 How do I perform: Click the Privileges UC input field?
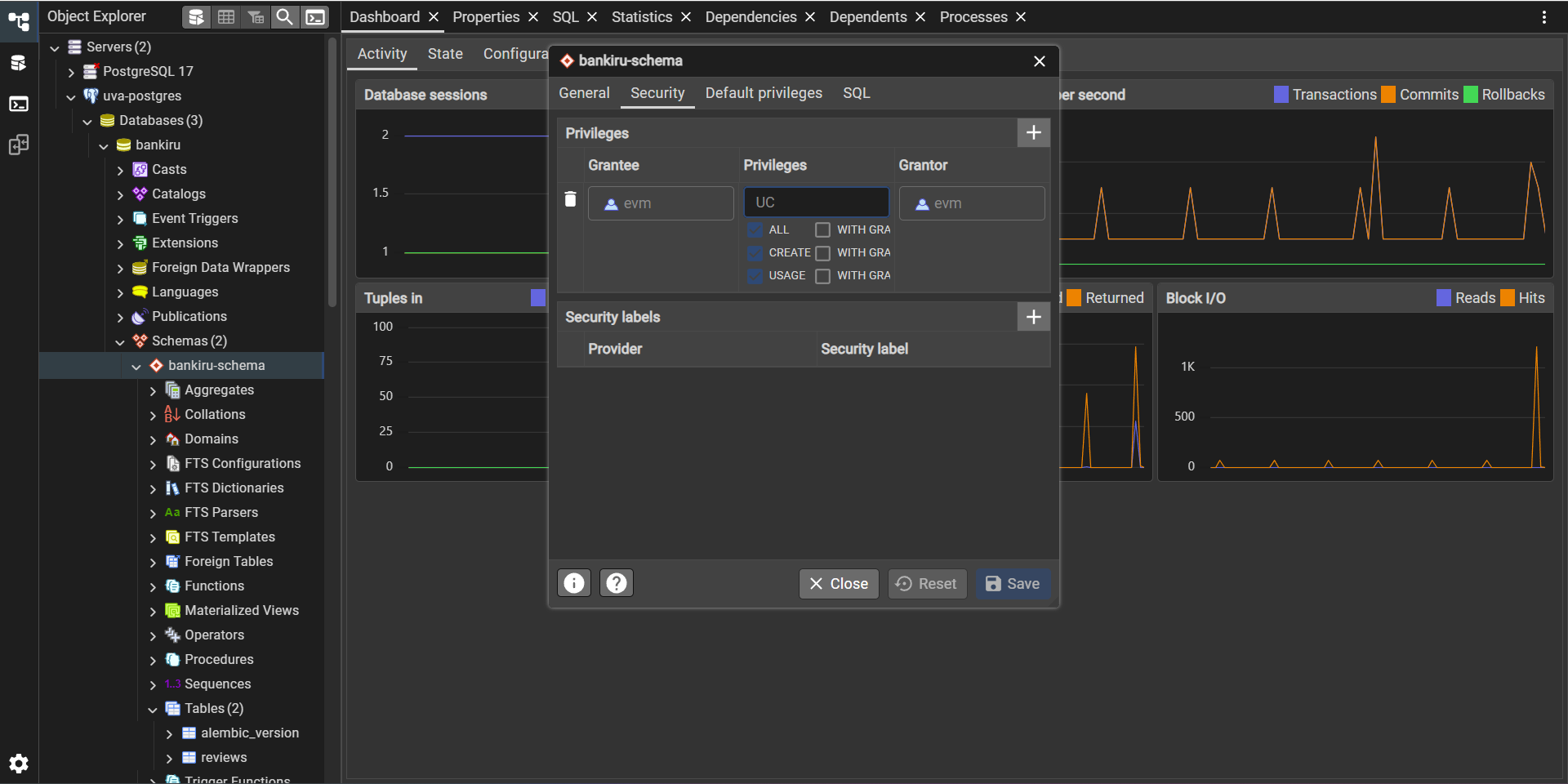click(816, 203)
